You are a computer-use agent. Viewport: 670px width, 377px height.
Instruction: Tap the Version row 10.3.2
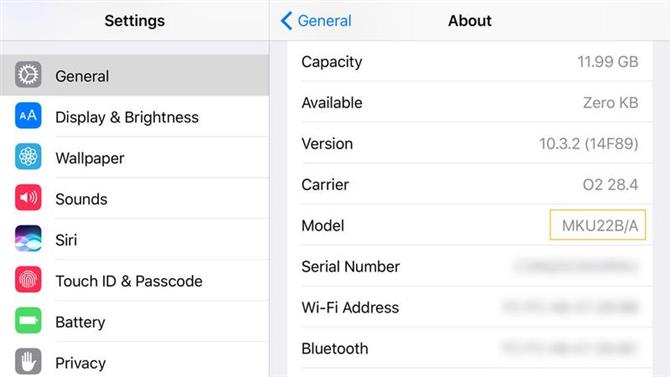(x=470, y=144)
